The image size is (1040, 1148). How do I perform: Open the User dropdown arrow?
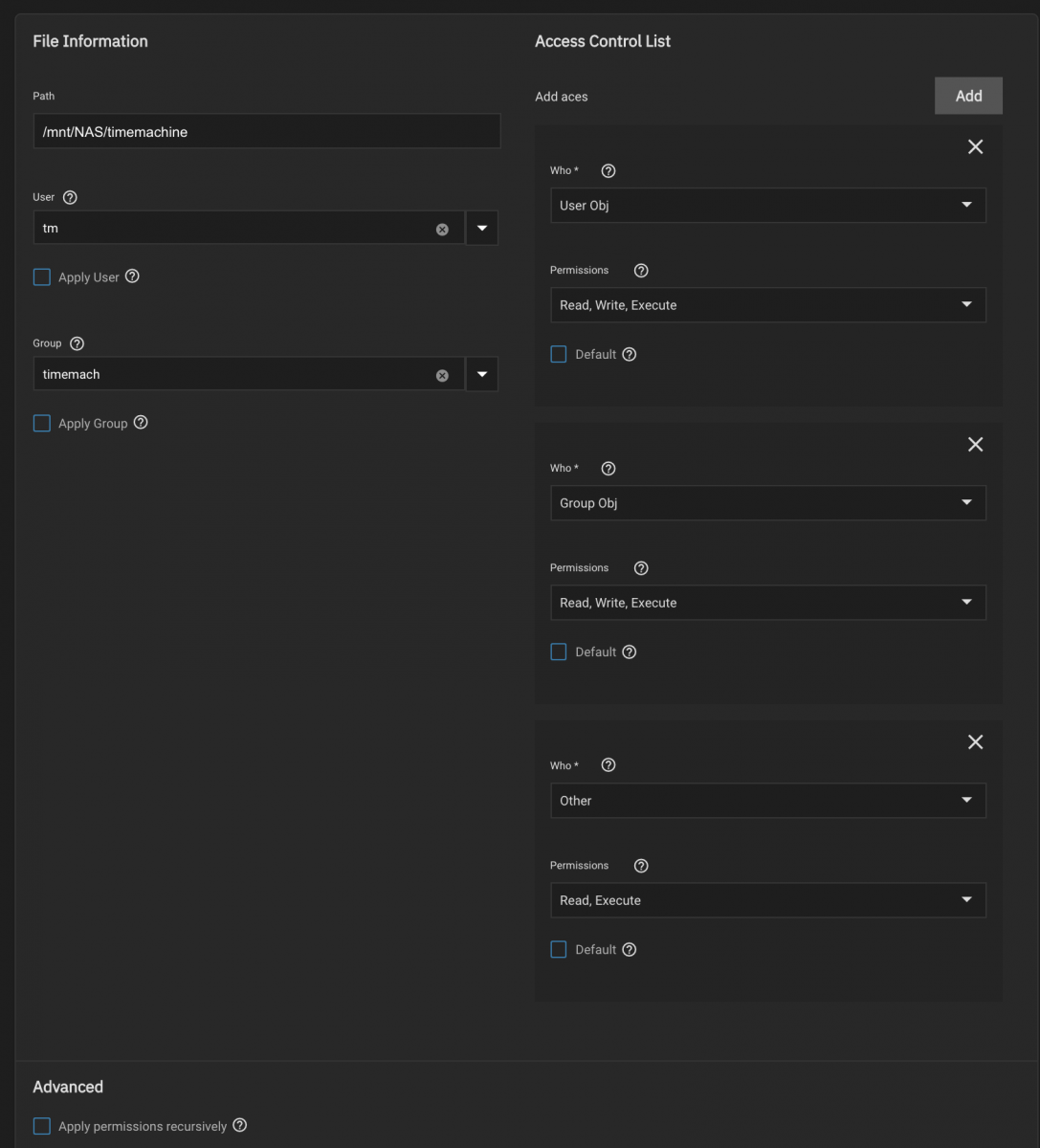[x=482, y=228]
